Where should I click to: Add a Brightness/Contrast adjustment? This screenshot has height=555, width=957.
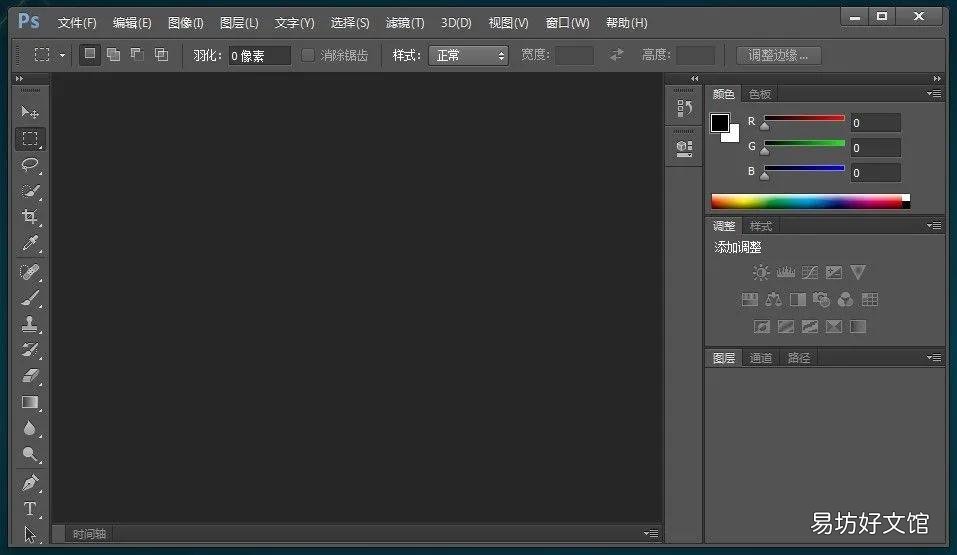(760, 272)
